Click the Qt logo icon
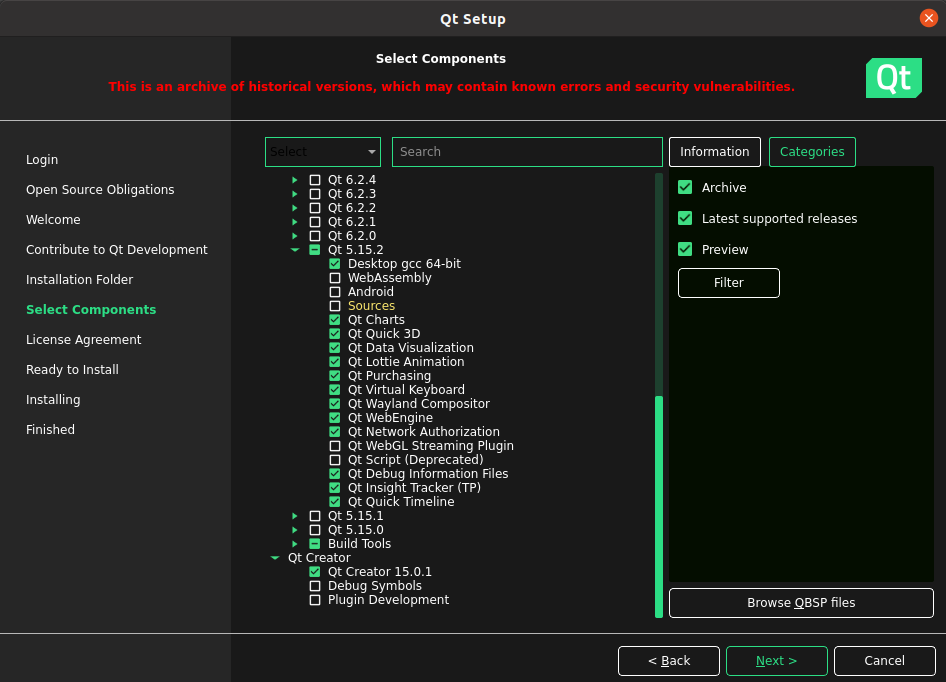Screen dimensions: 946x682 pyautogui.click(x=893, y=78)
